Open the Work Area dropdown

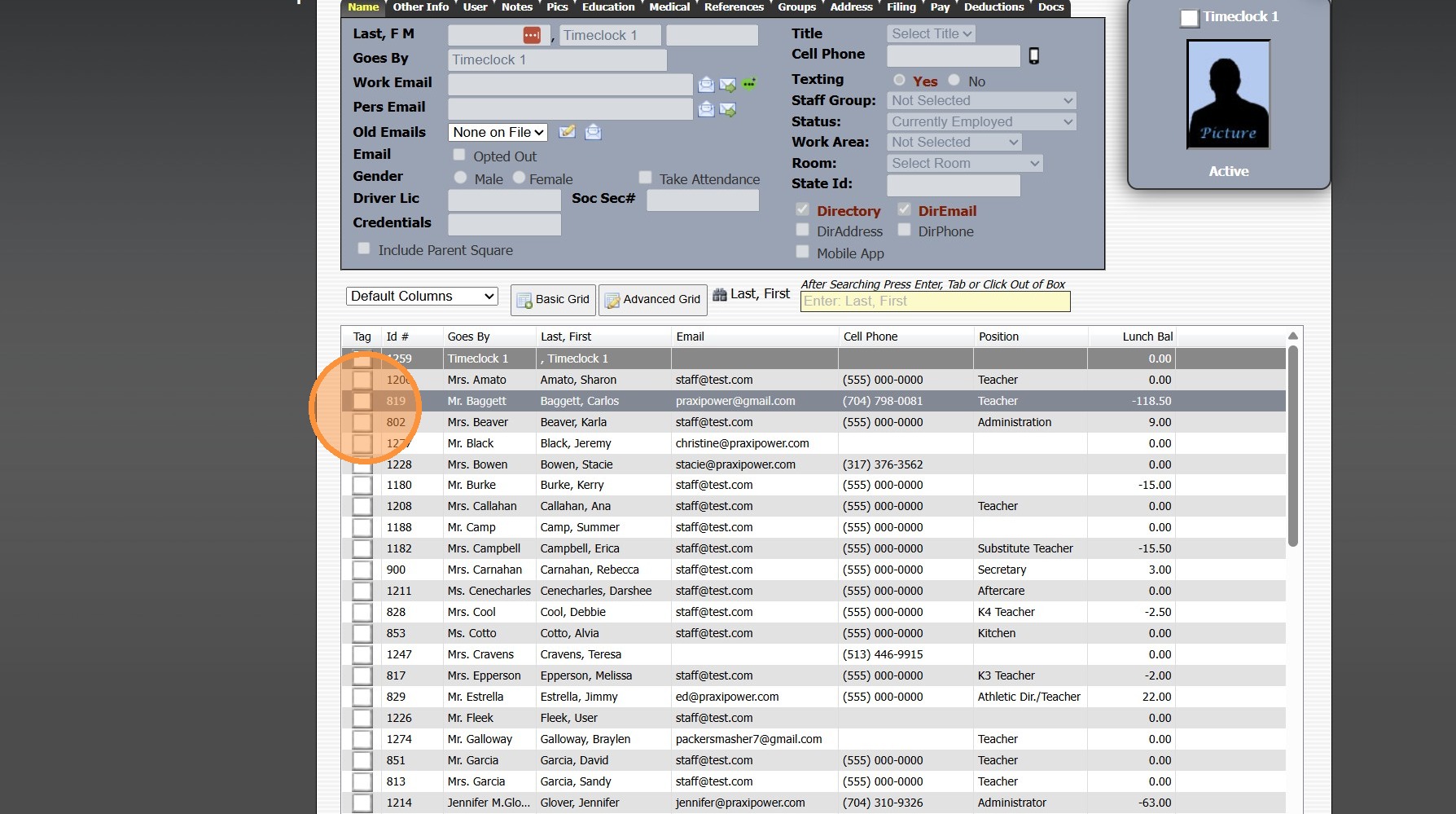(x=954, y=142)
